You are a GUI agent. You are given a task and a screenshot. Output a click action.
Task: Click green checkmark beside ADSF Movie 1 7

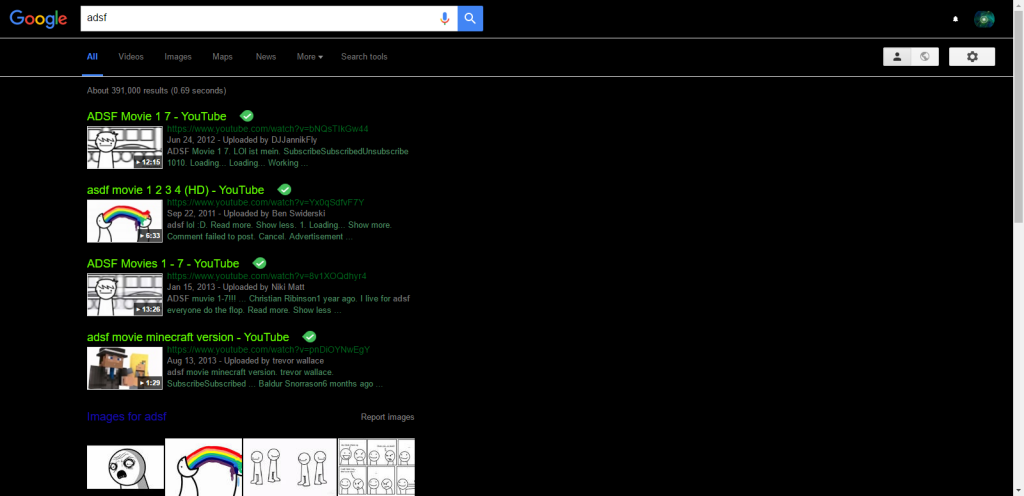coord(246,116)
